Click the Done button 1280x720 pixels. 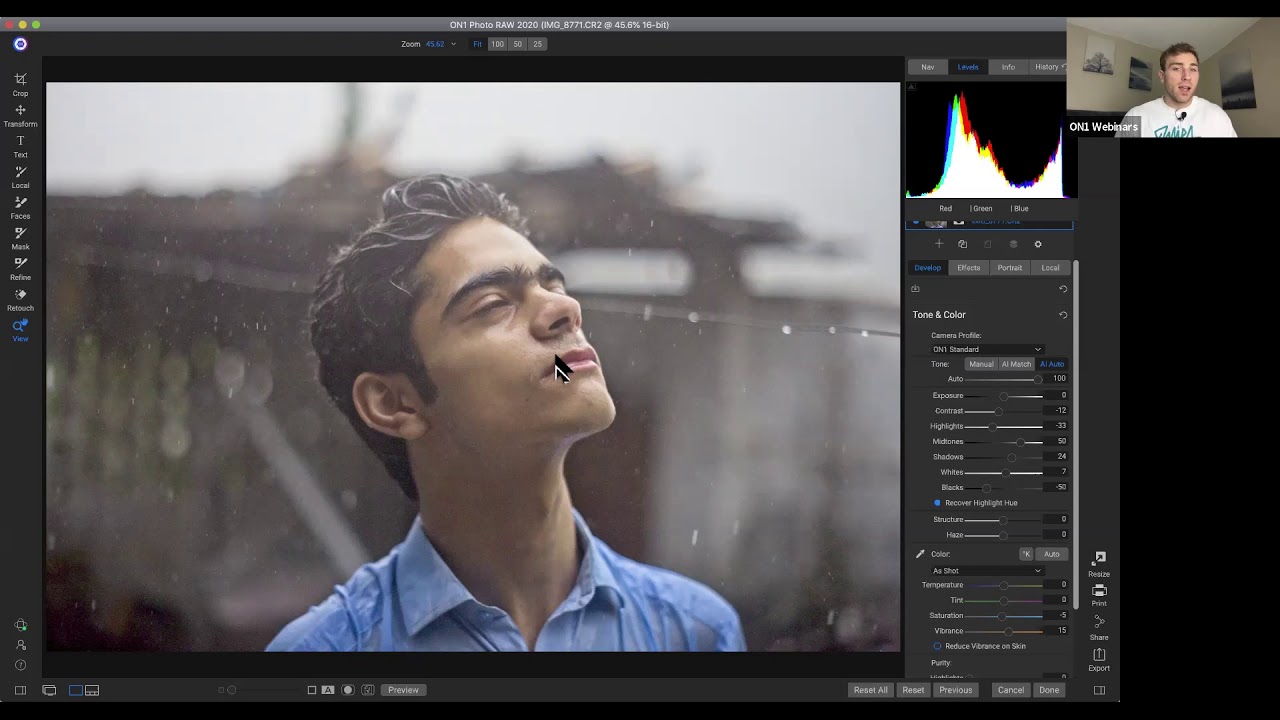(x=1049, y=689)
